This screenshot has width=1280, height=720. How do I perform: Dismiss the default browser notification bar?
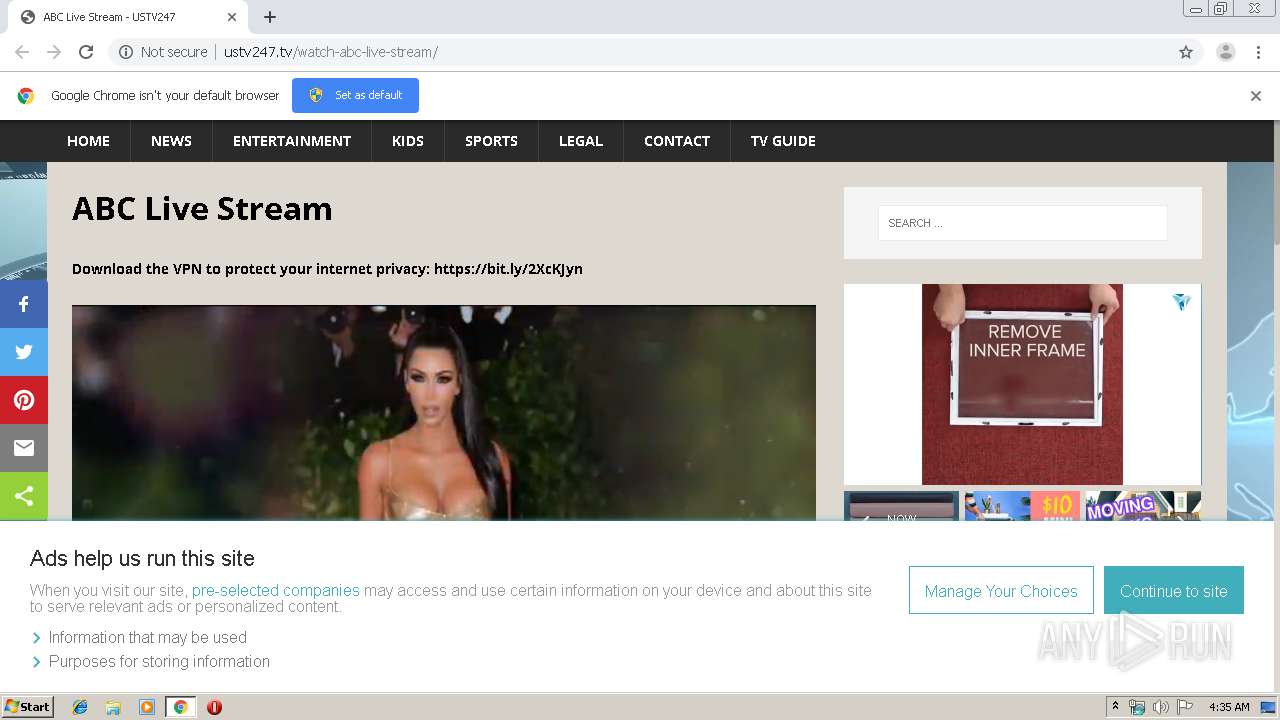1256,96
